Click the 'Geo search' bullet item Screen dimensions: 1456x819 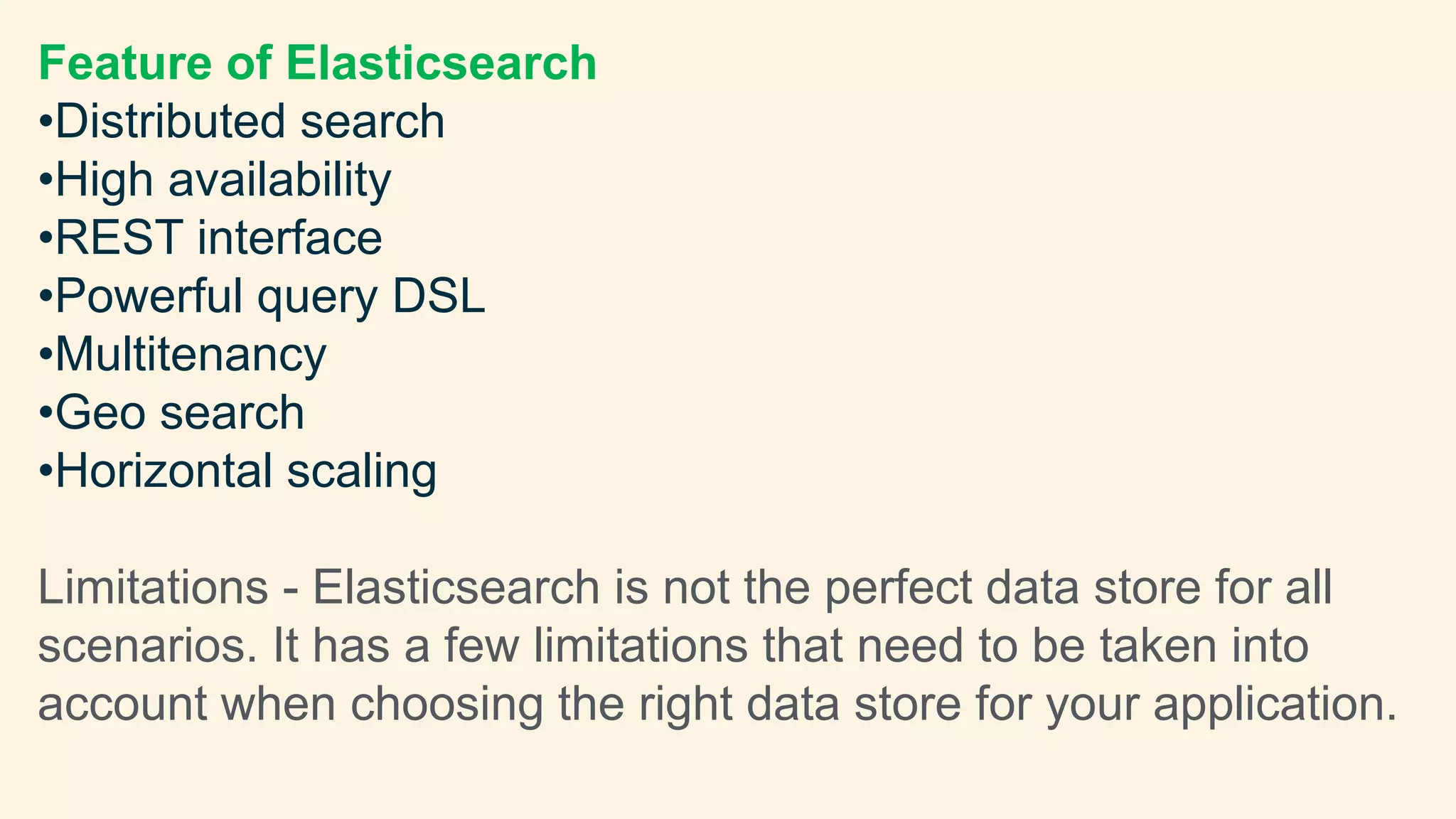pyautogui.click(x=179, y=412)
